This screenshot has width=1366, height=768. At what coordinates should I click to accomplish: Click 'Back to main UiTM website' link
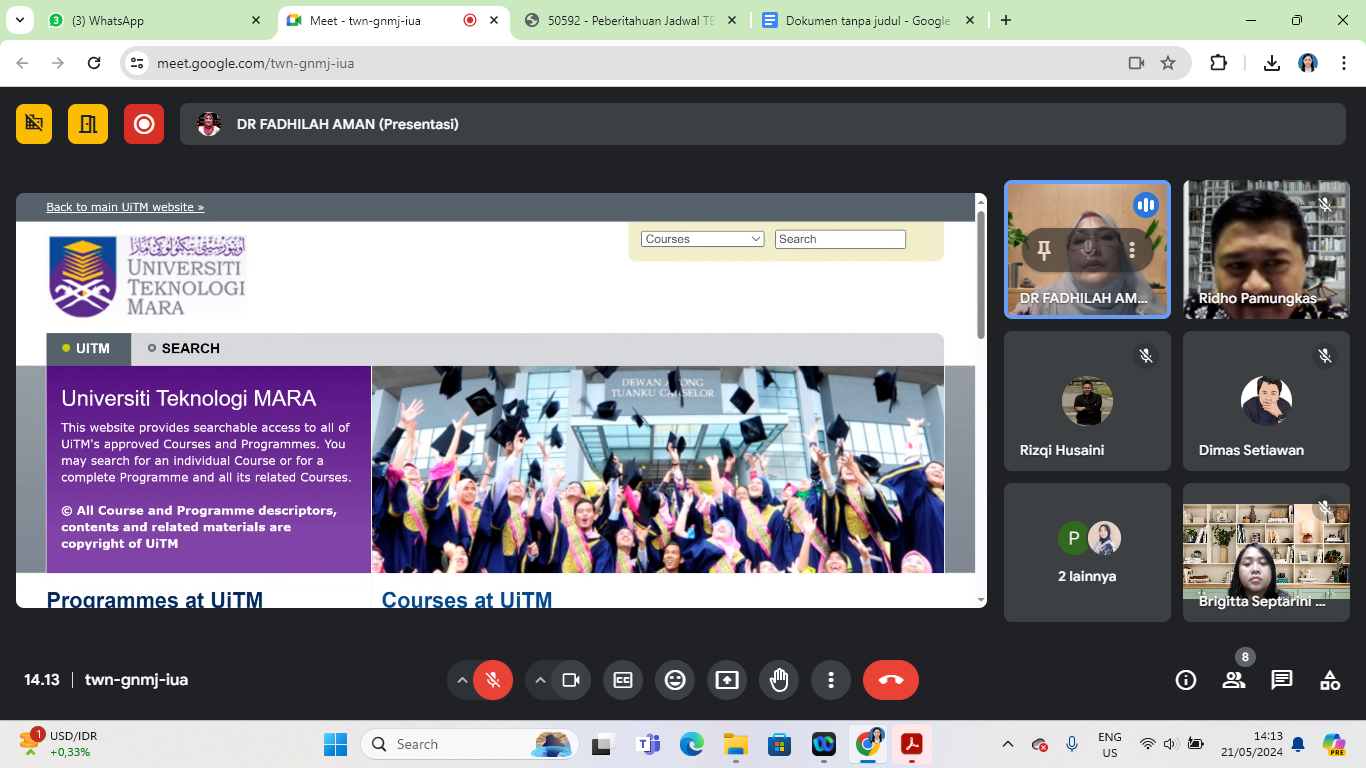click(125, 207)
